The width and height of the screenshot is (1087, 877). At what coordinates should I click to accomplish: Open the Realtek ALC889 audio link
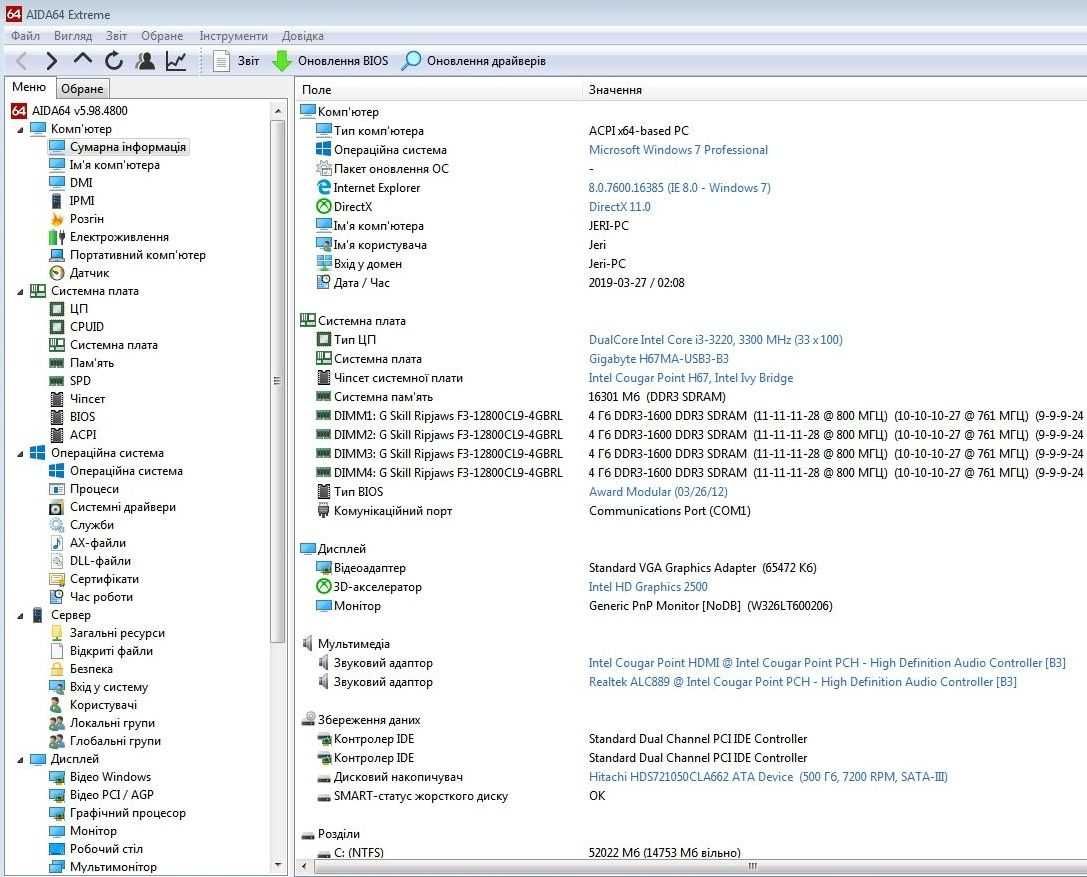(x=803, y=682)
